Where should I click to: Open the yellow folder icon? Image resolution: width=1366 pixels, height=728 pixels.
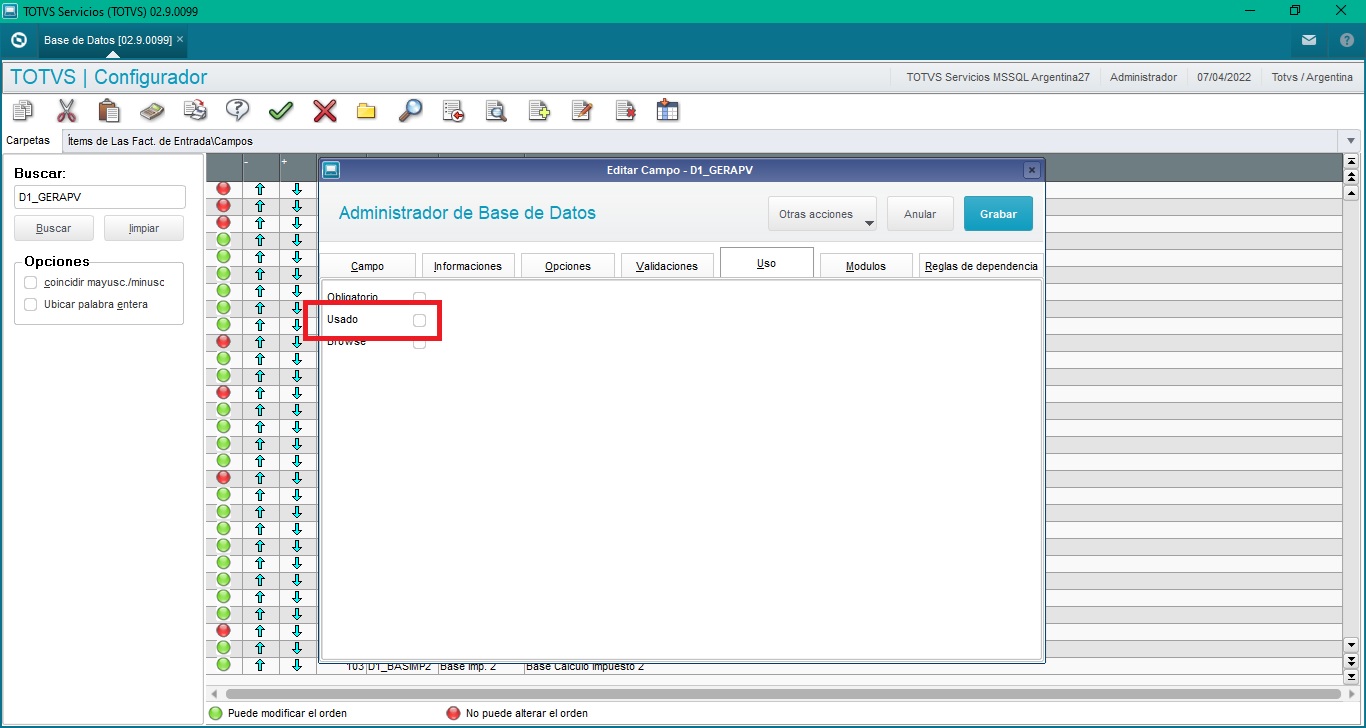[x=366, y=111]
